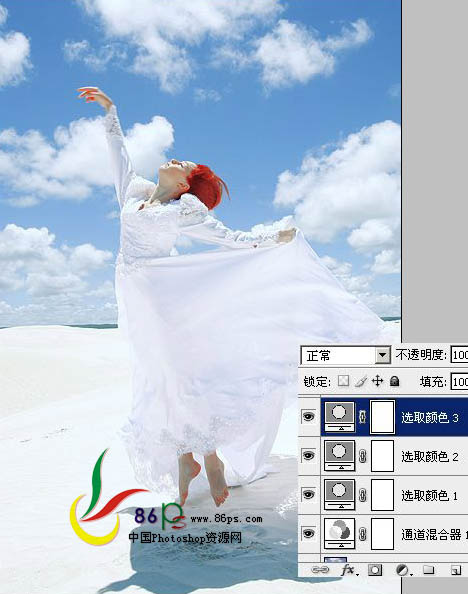This screenshot has height=594, width=468.
Task: Hide the 选取颜色 2 layer eye
Action: [x=308, y=455]
